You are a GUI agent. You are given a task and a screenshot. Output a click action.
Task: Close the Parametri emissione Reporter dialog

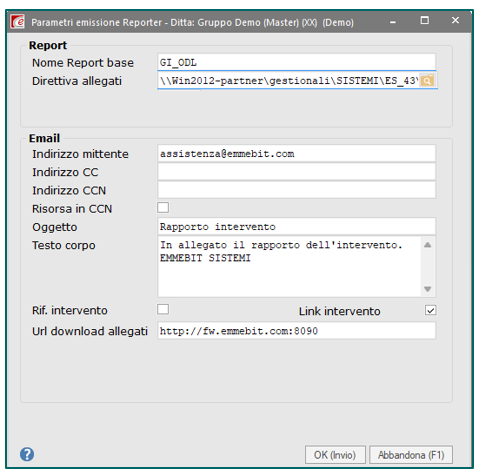[x=455, y=21]
